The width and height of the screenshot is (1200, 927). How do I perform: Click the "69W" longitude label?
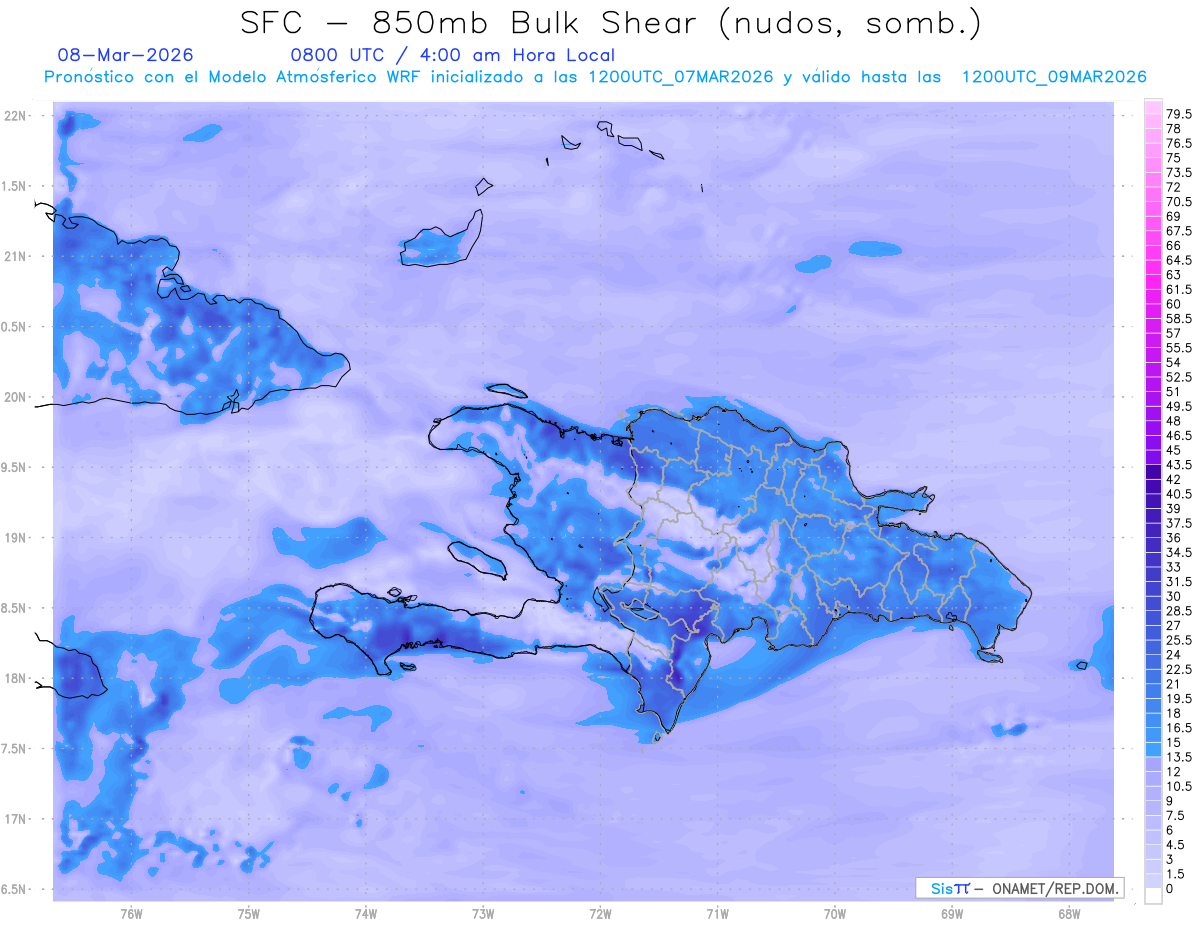952,914
